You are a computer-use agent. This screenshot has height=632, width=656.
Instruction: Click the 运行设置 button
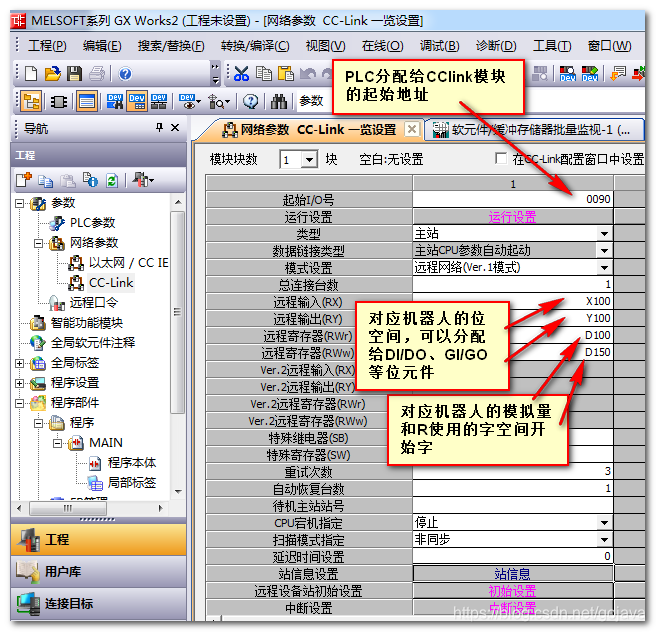coord(512,217)
